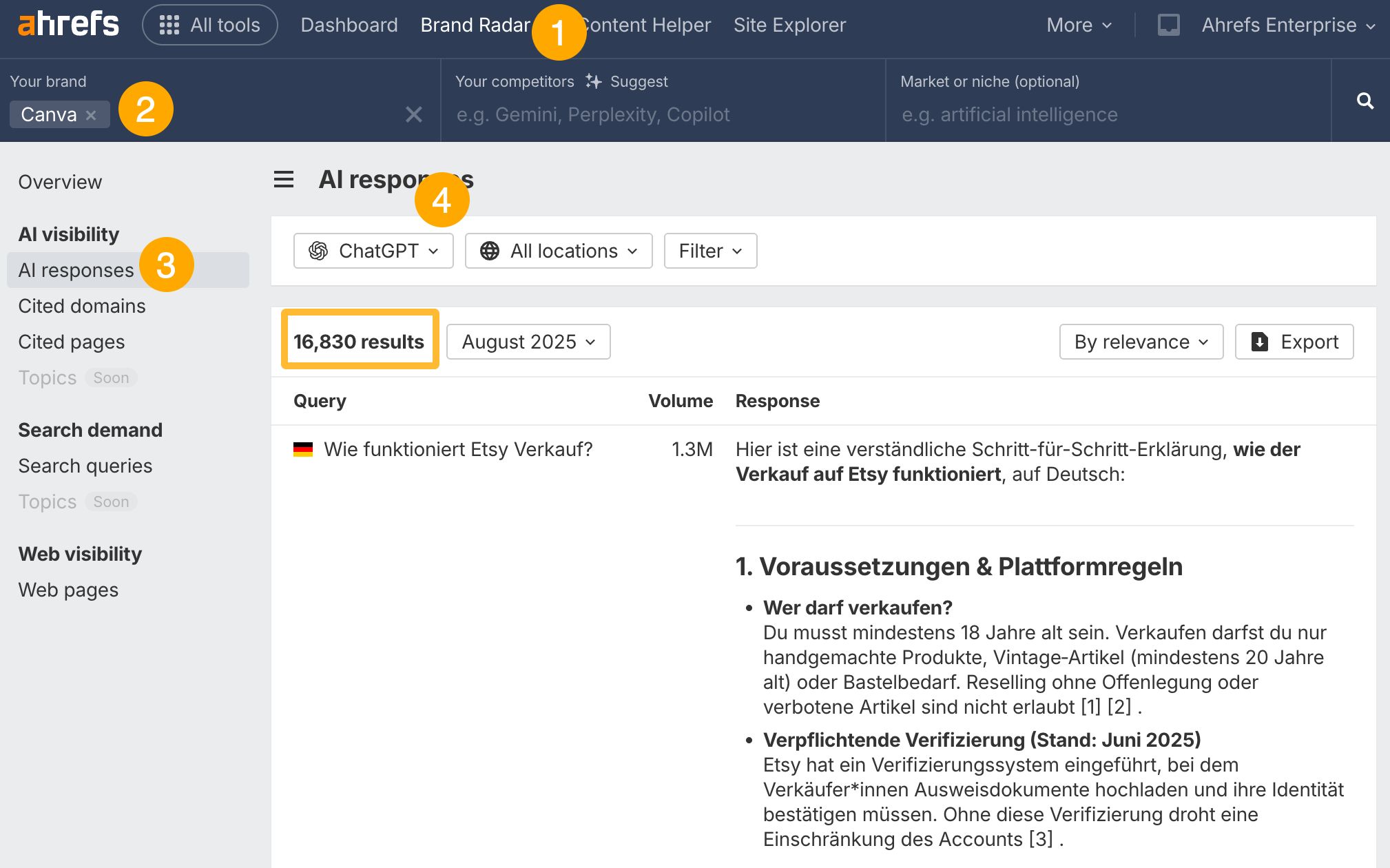Click the search magnifier icon
The image size is (1390, 868).
pos(1365,101)
